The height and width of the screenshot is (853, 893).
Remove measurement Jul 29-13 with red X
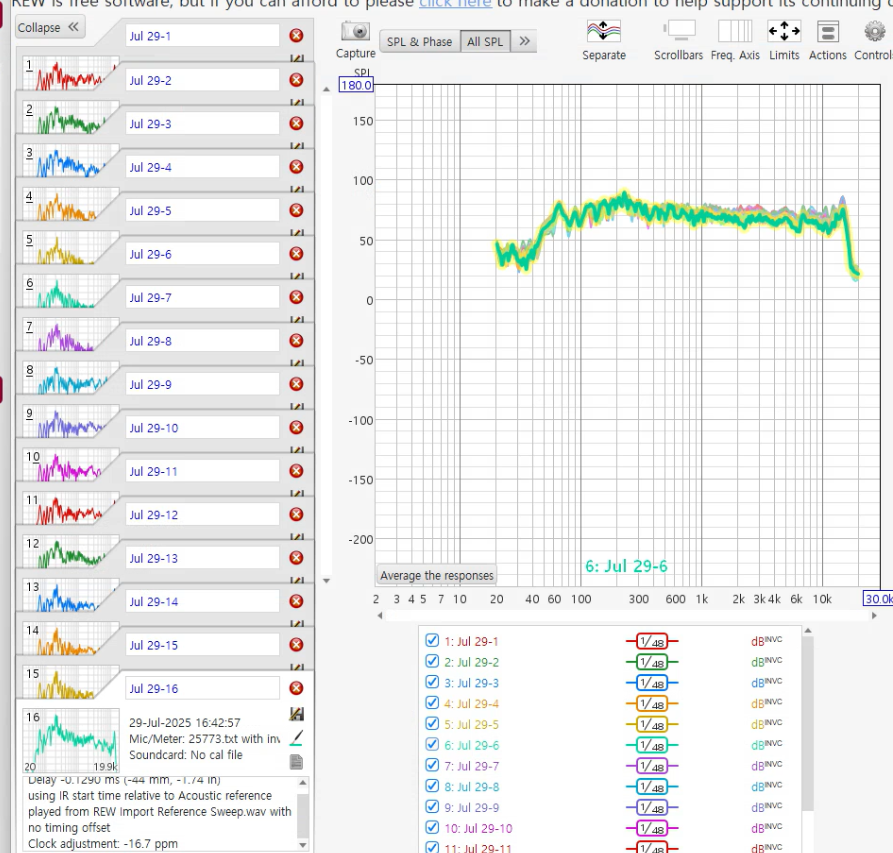pyautogui.click(x=296, y=558)
